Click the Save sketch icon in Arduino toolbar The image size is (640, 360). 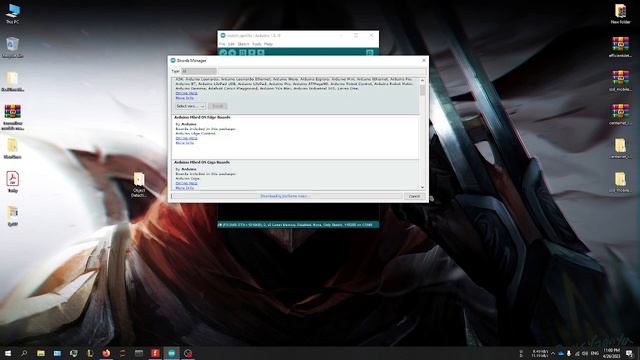[x=261, y=53]
